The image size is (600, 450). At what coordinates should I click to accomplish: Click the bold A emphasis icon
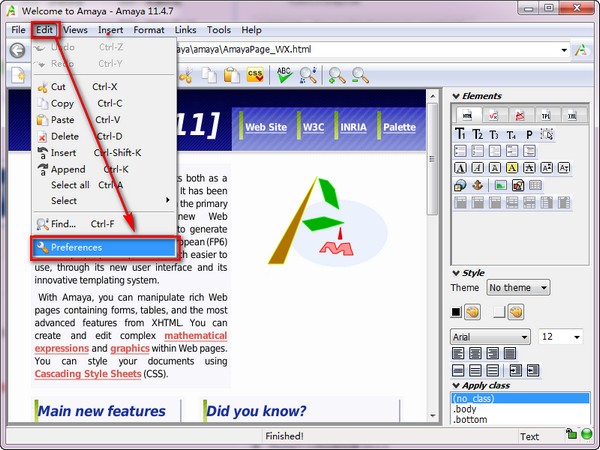click(x=460, y=168)
